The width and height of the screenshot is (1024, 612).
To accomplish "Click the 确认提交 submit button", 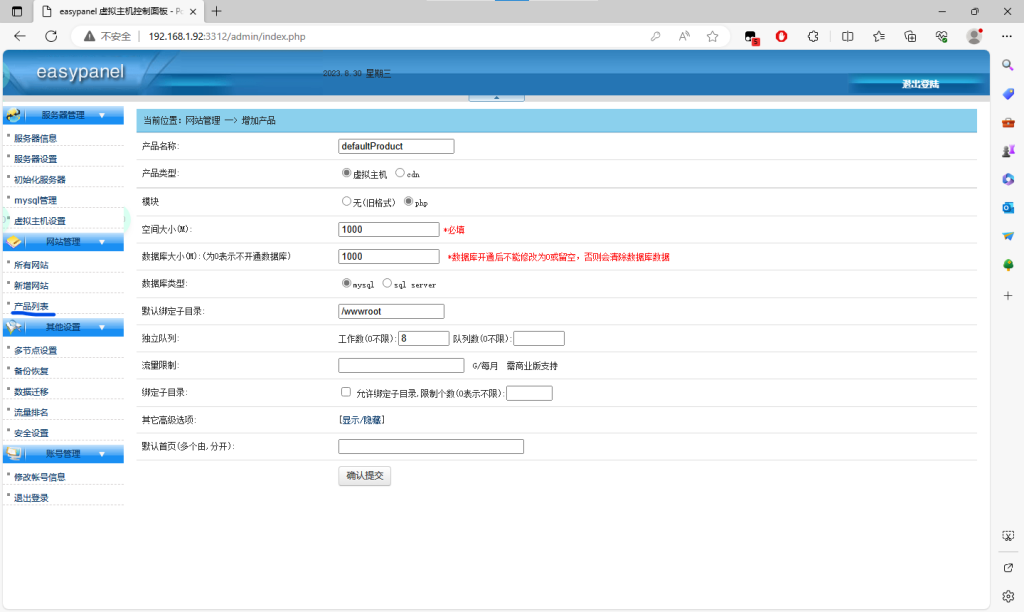I will click(x=364, y=476).
